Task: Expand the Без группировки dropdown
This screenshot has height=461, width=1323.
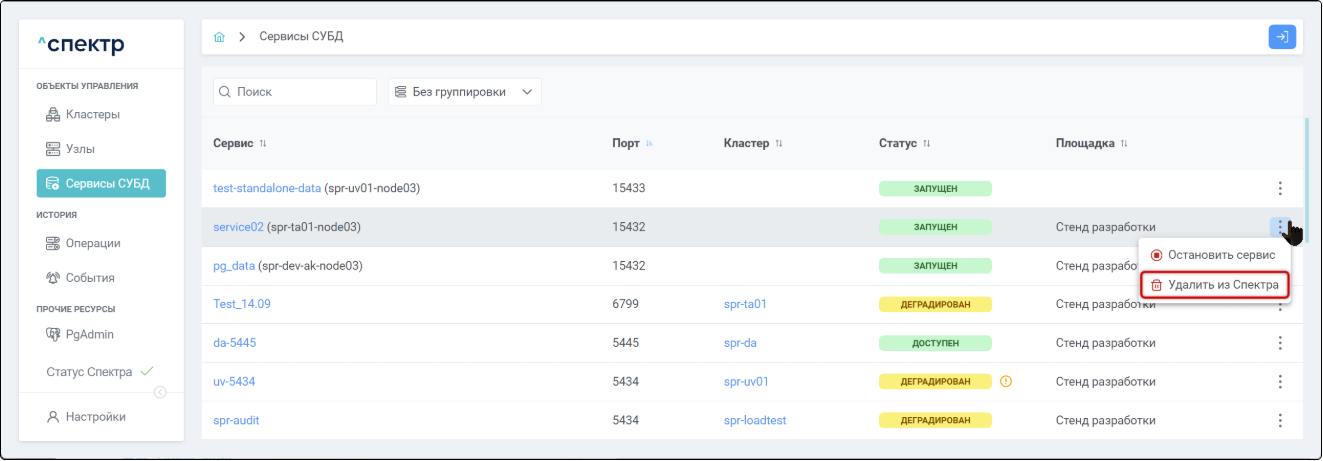Action: [x=464, y=92]
